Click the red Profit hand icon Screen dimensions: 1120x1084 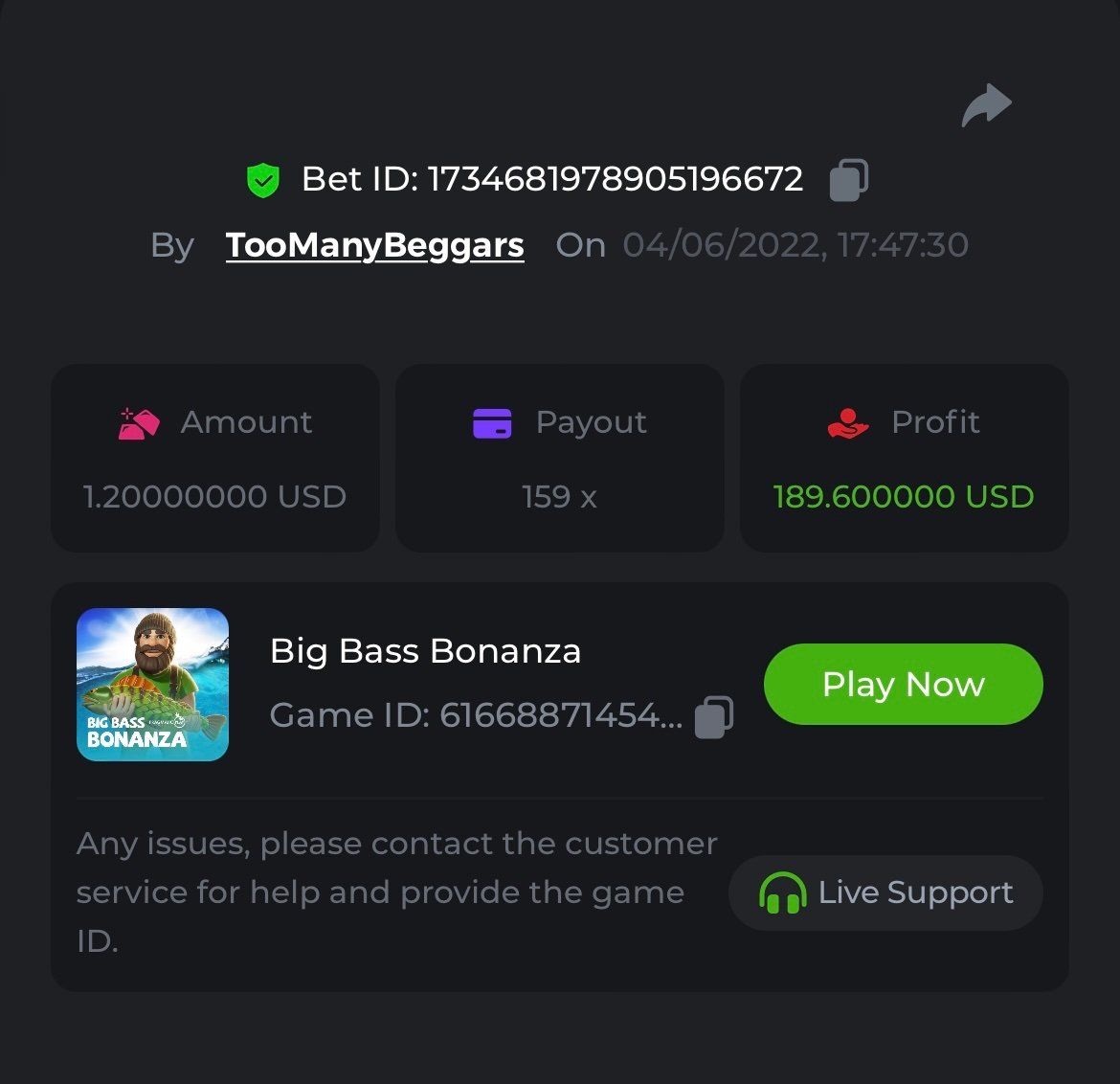(847, 423)
